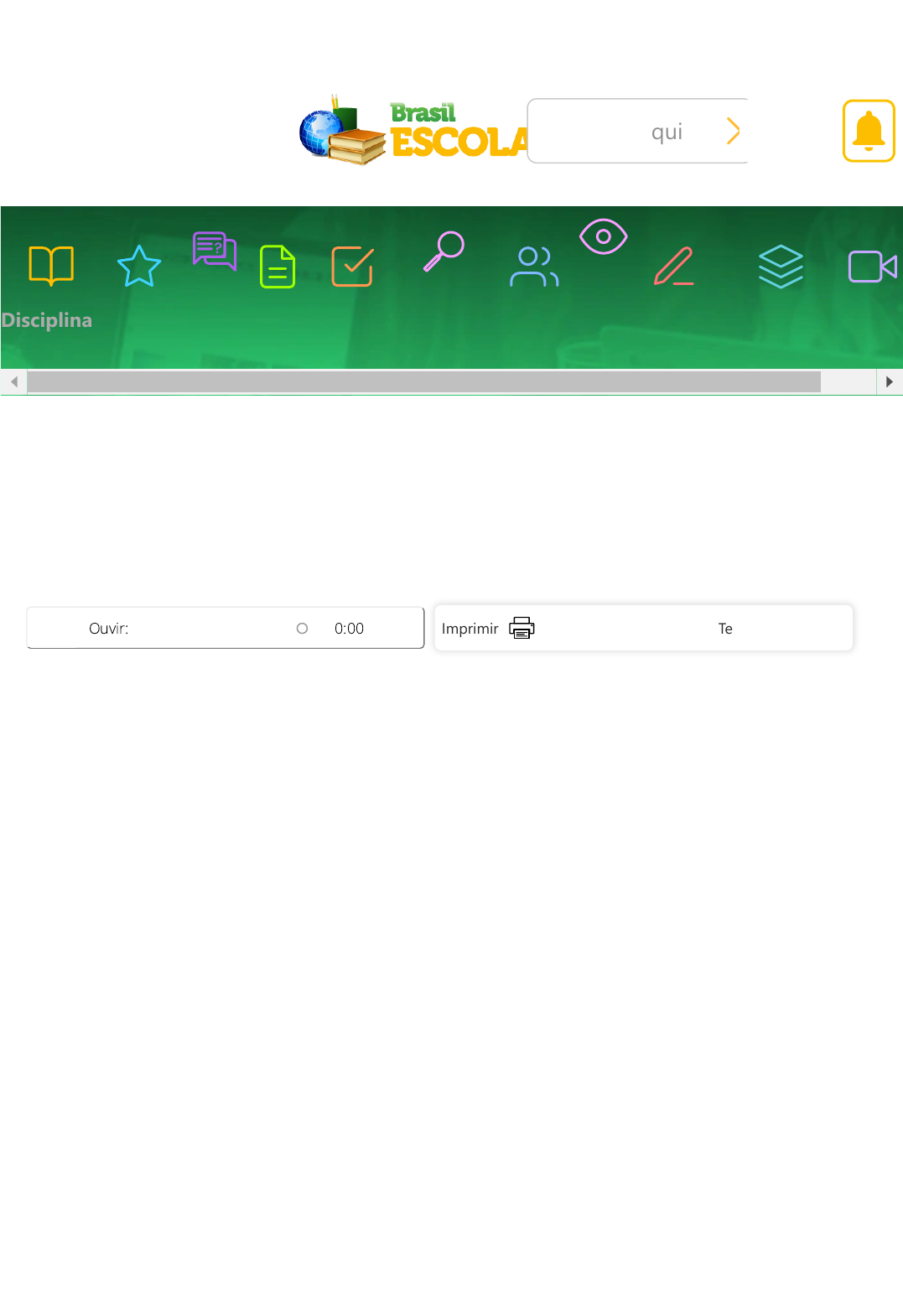
Task: Click the Ouvir audio seek circle
Action: point(303,629)
